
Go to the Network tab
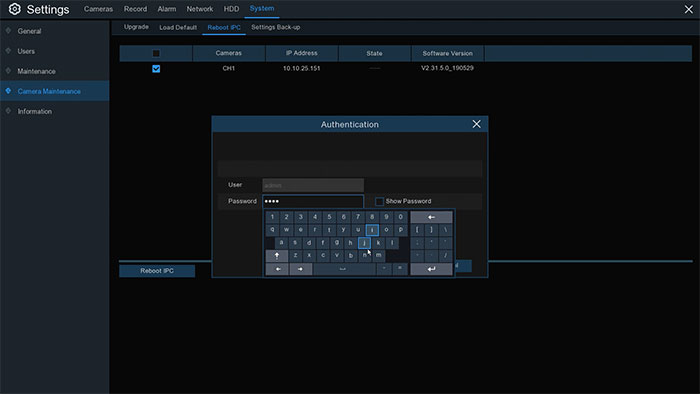[200, 9]
